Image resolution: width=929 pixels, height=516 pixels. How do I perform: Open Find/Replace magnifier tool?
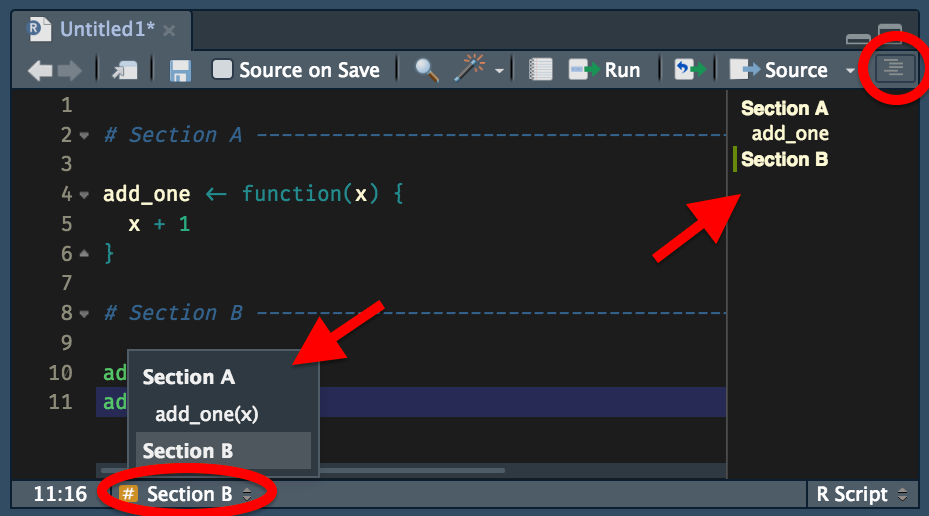coord(427,70)
